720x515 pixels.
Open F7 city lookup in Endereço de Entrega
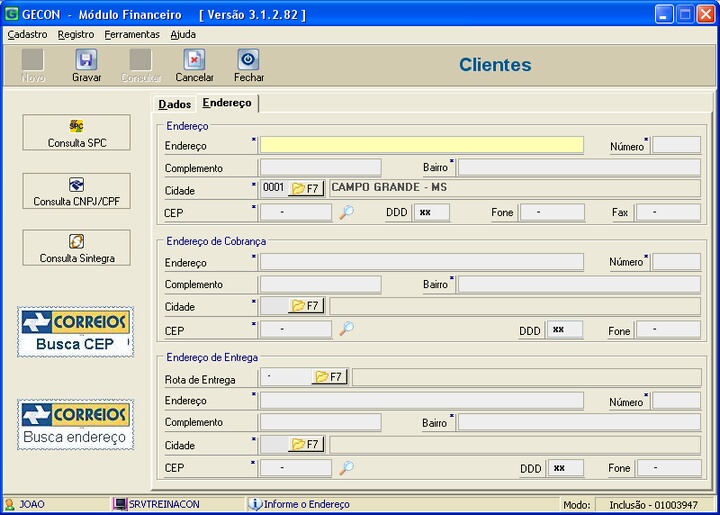[x=306, y=444]
